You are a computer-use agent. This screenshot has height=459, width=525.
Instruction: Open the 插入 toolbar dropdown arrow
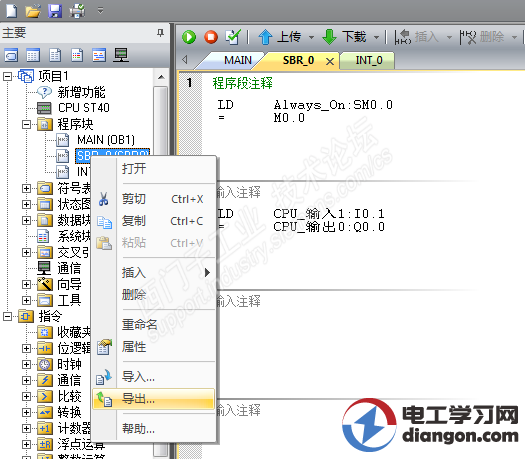point(449,37)
